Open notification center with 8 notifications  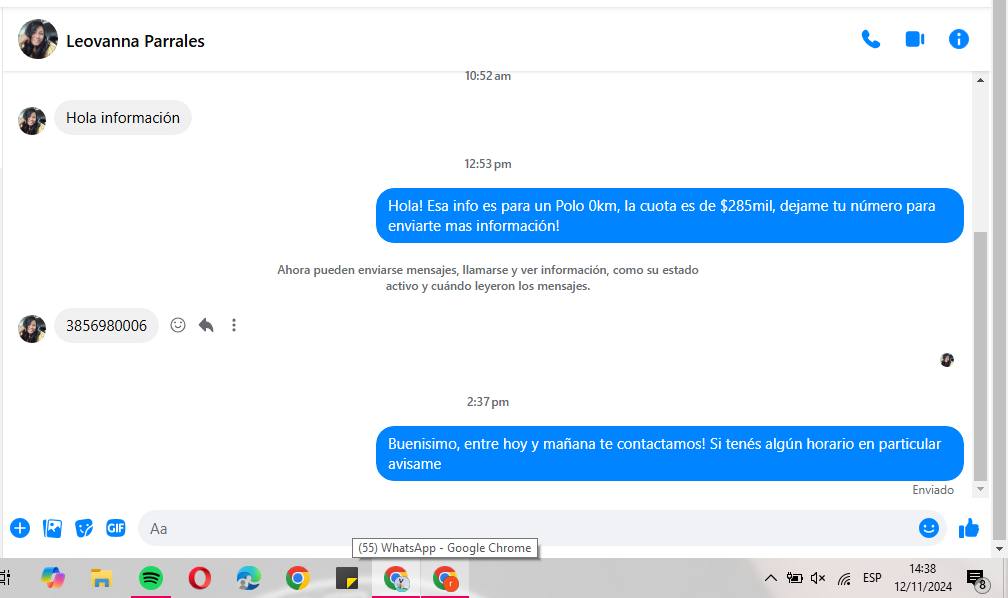[977, 579]
